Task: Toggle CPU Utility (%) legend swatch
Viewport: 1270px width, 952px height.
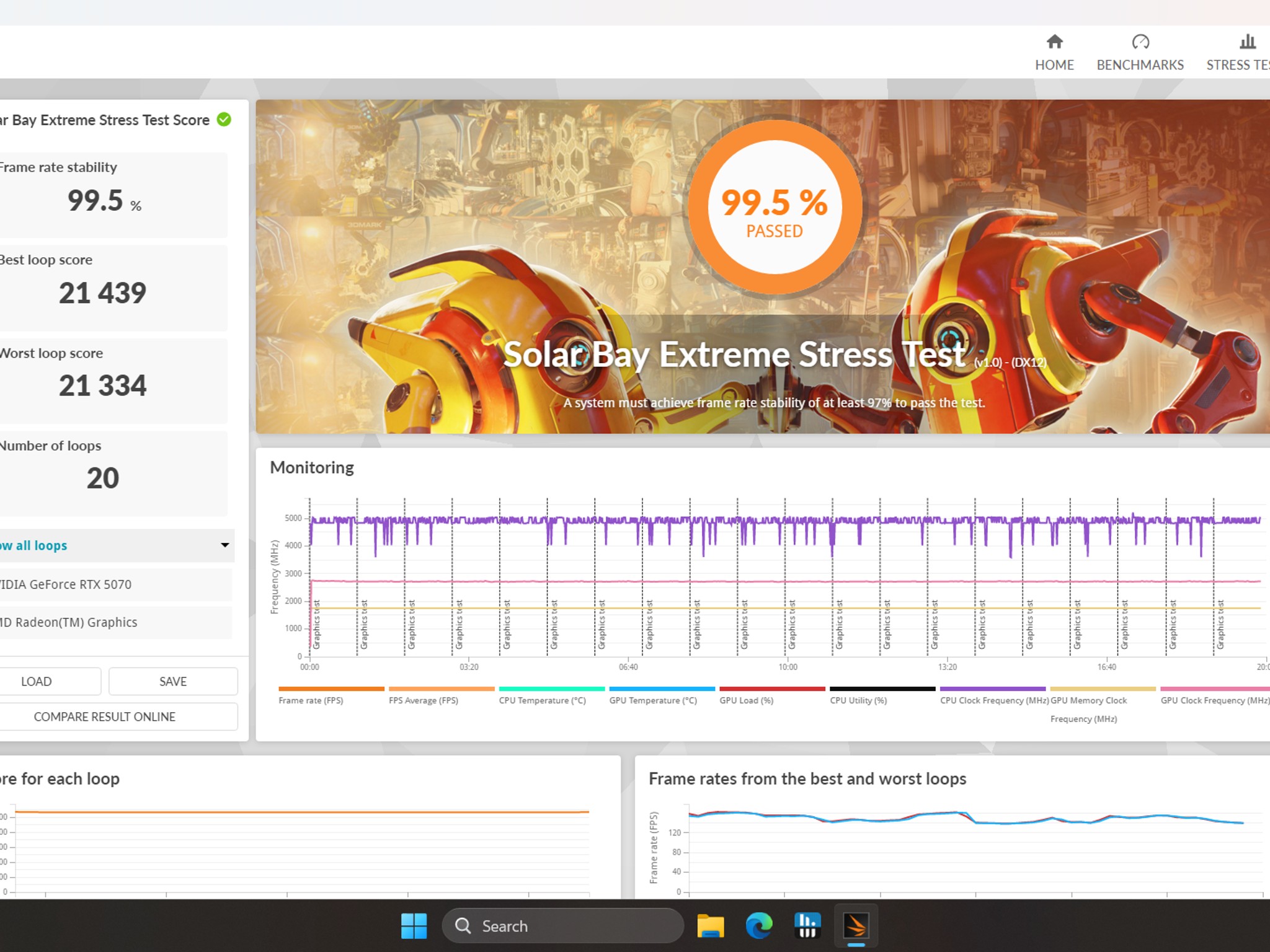Action: (883, 689)
